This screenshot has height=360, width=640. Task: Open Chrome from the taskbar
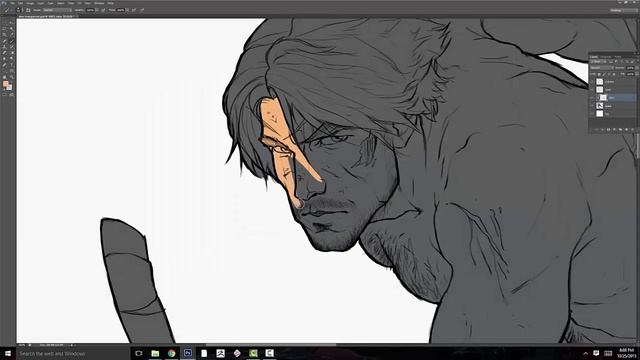[x=171, y=353]
